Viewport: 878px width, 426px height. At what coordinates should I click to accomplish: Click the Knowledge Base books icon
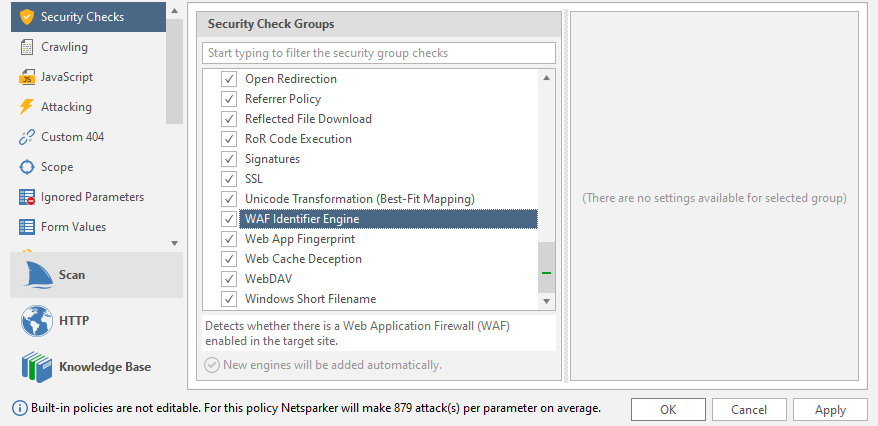37,367
